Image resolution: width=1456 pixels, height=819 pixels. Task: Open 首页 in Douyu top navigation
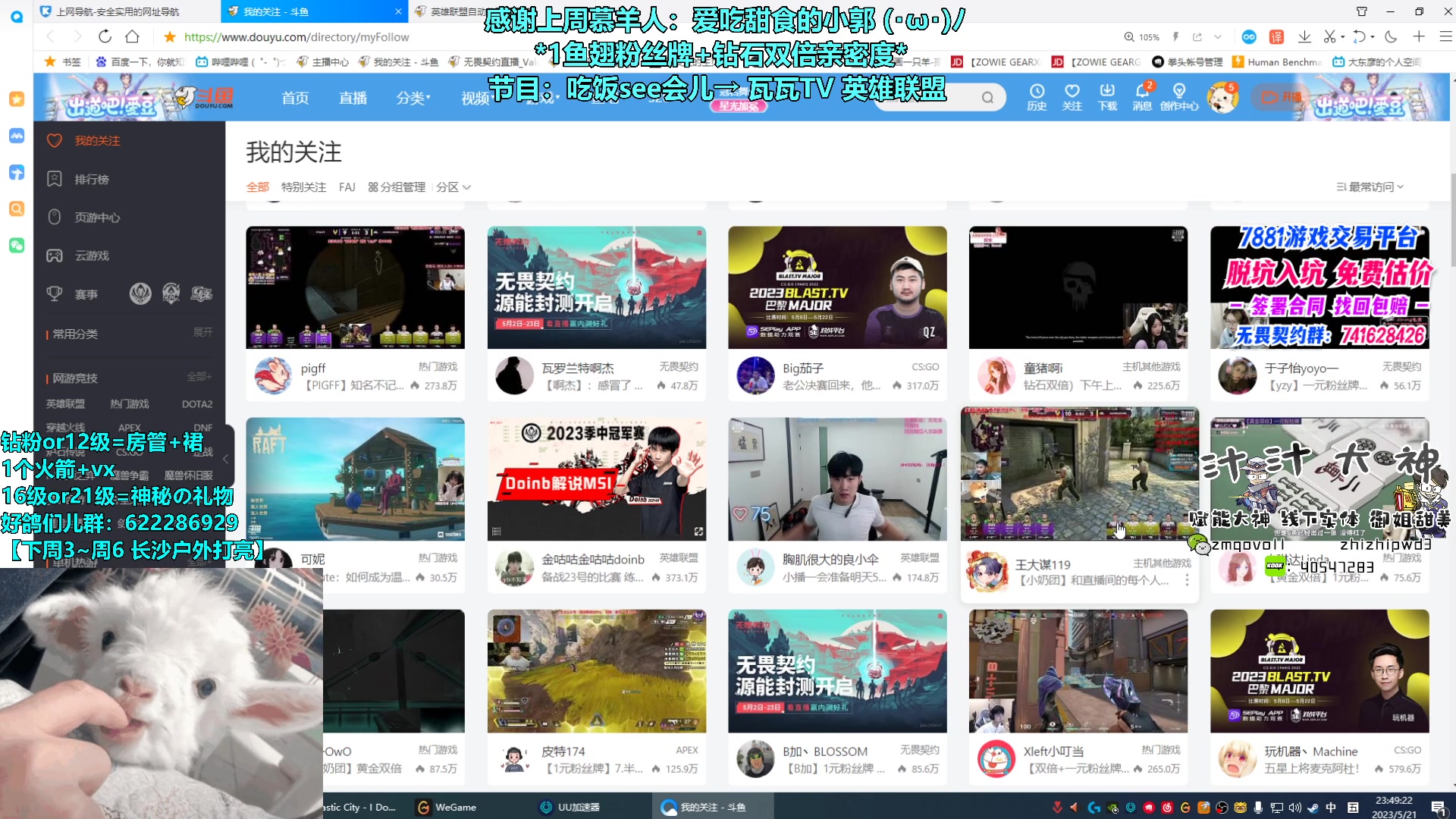click(x=295, y=98)
